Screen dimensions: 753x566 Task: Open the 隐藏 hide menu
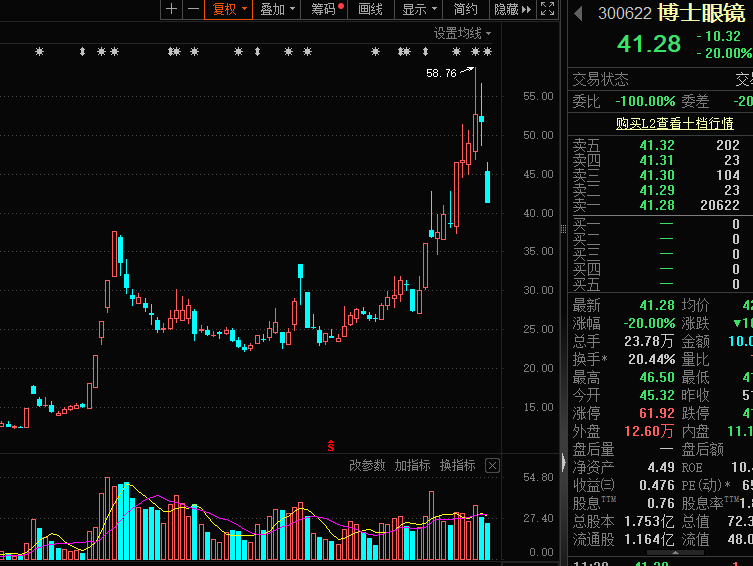click(x=511, y=9)
